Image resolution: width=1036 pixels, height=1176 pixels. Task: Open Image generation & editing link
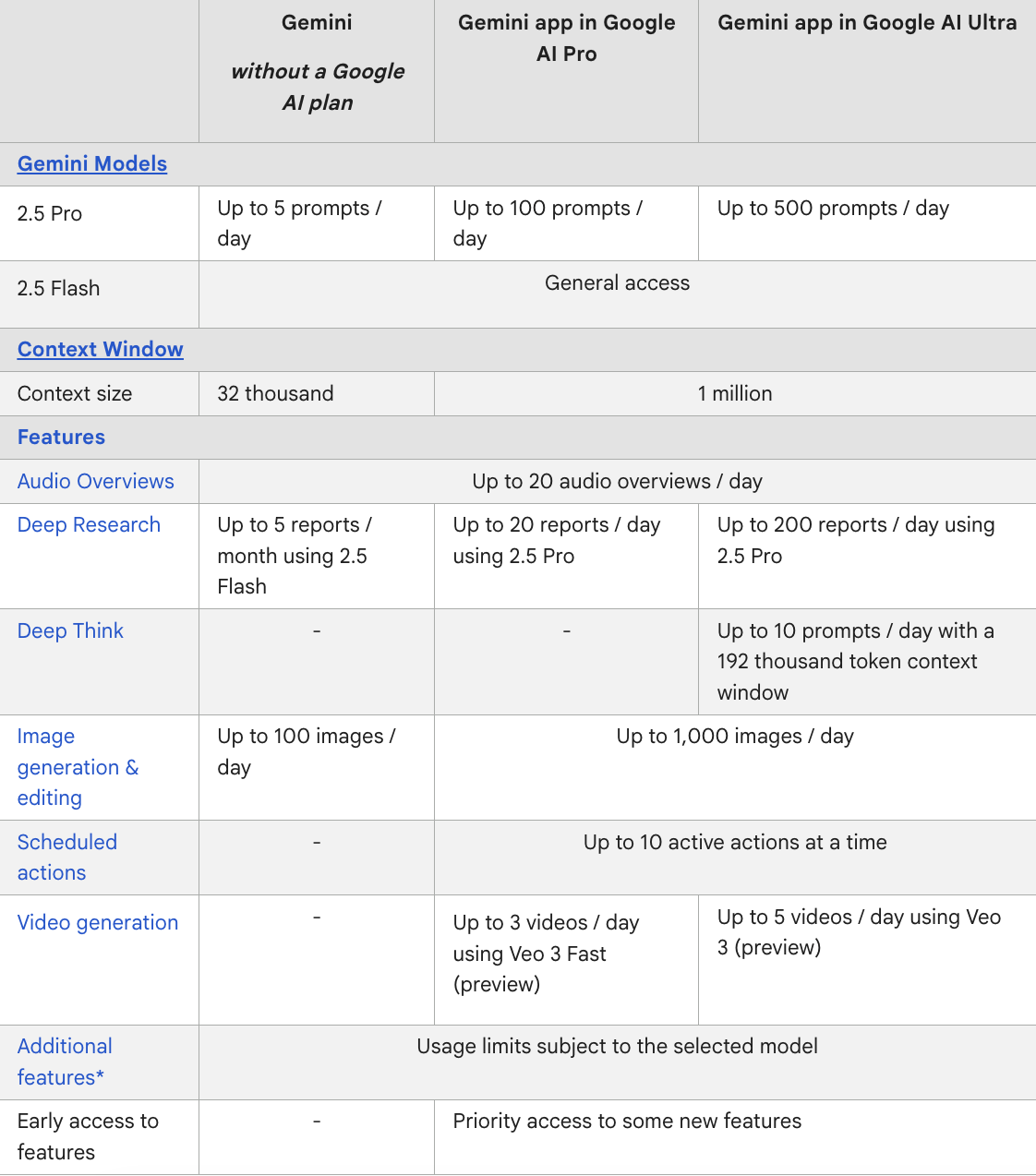coord(78,767)
